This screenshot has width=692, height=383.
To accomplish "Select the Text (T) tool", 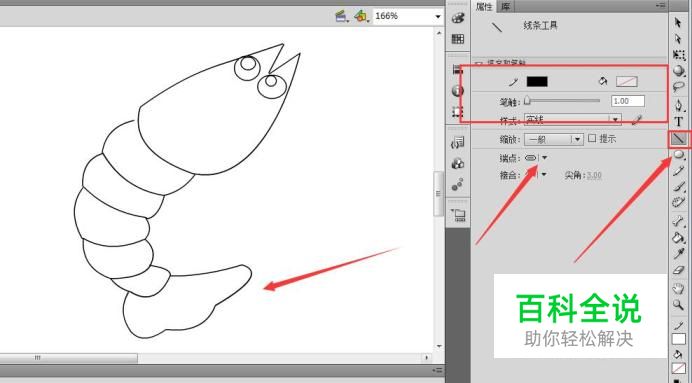I will click(x=679, y=122).
